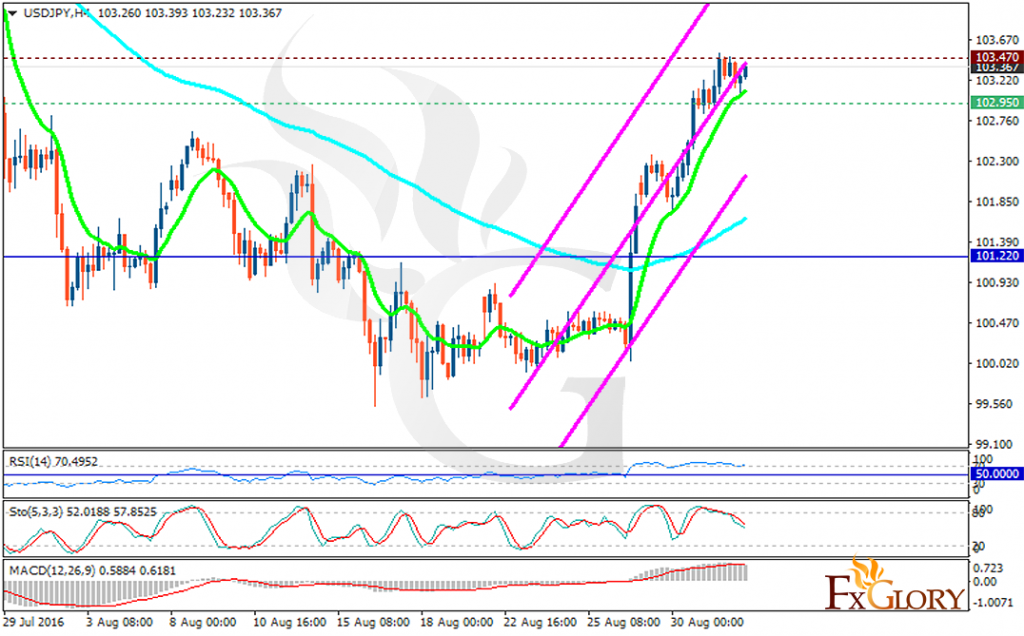The width and height of the screenshot is (1024, 636).
Task: Click the 10 Aug 16:00 time label
Action: click(290, 622)
